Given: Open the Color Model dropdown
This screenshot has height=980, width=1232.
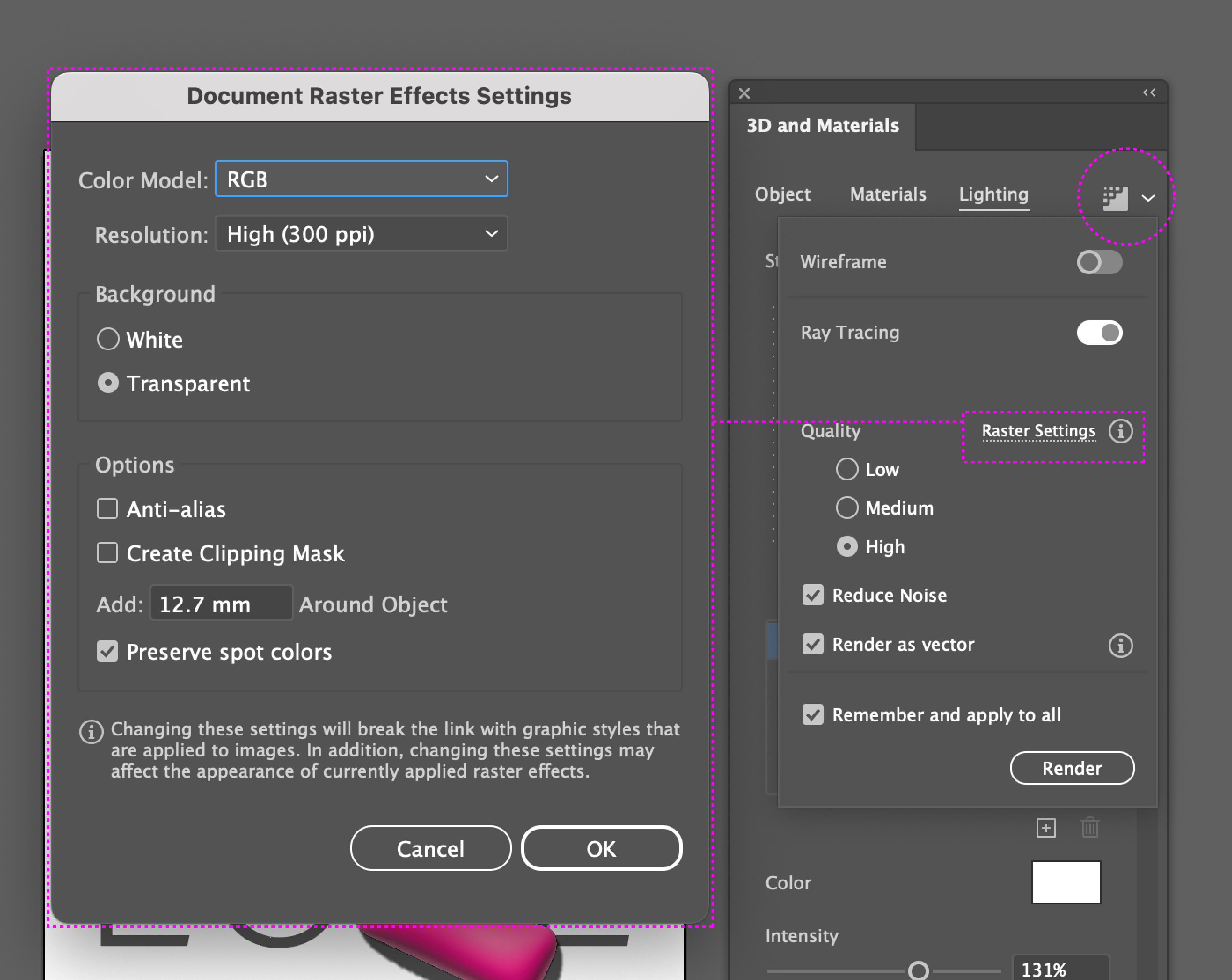Looking at the screenshot, I should tap(361, 179).
